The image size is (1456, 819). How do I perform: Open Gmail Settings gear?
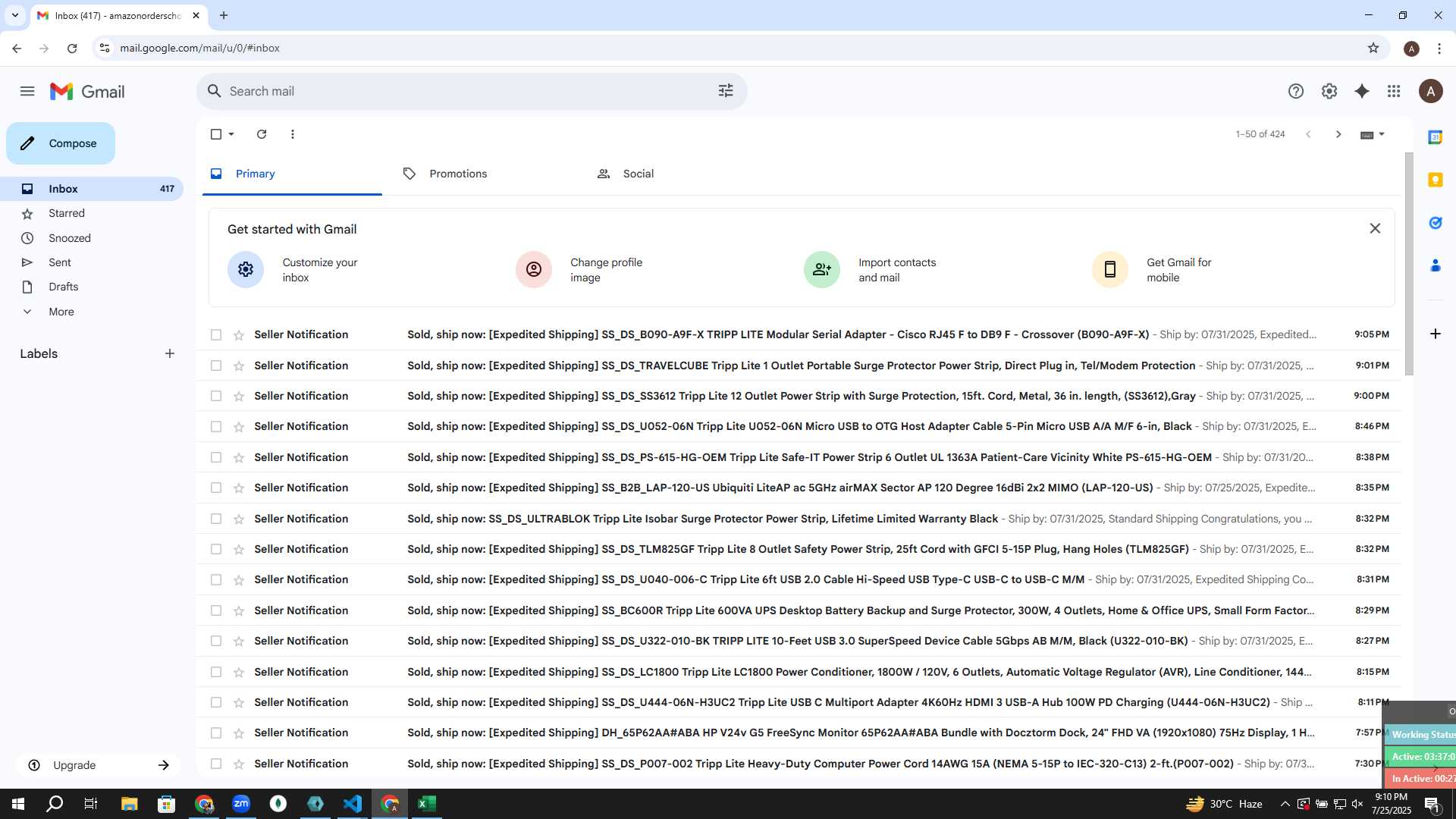(1329, 91)
